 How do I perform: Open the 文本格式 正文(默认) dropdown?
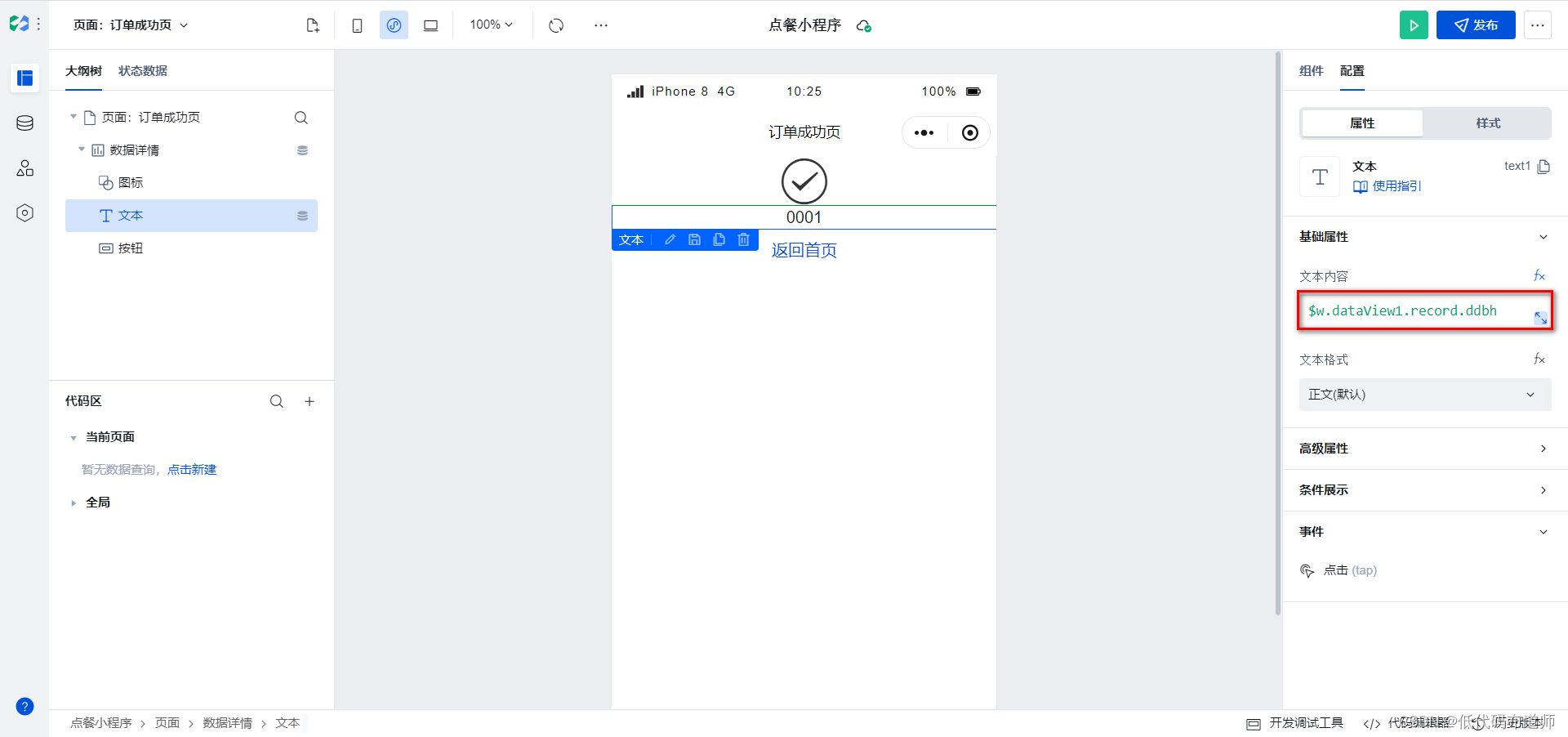tap(1425, 395)
